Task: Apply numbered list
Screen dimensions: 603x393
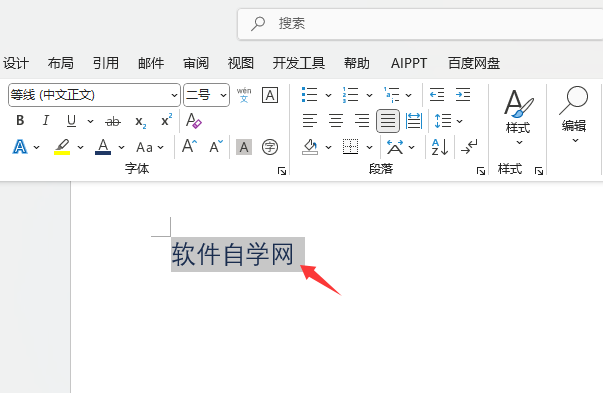Action: pyautogui.click(x=350, y=95)
